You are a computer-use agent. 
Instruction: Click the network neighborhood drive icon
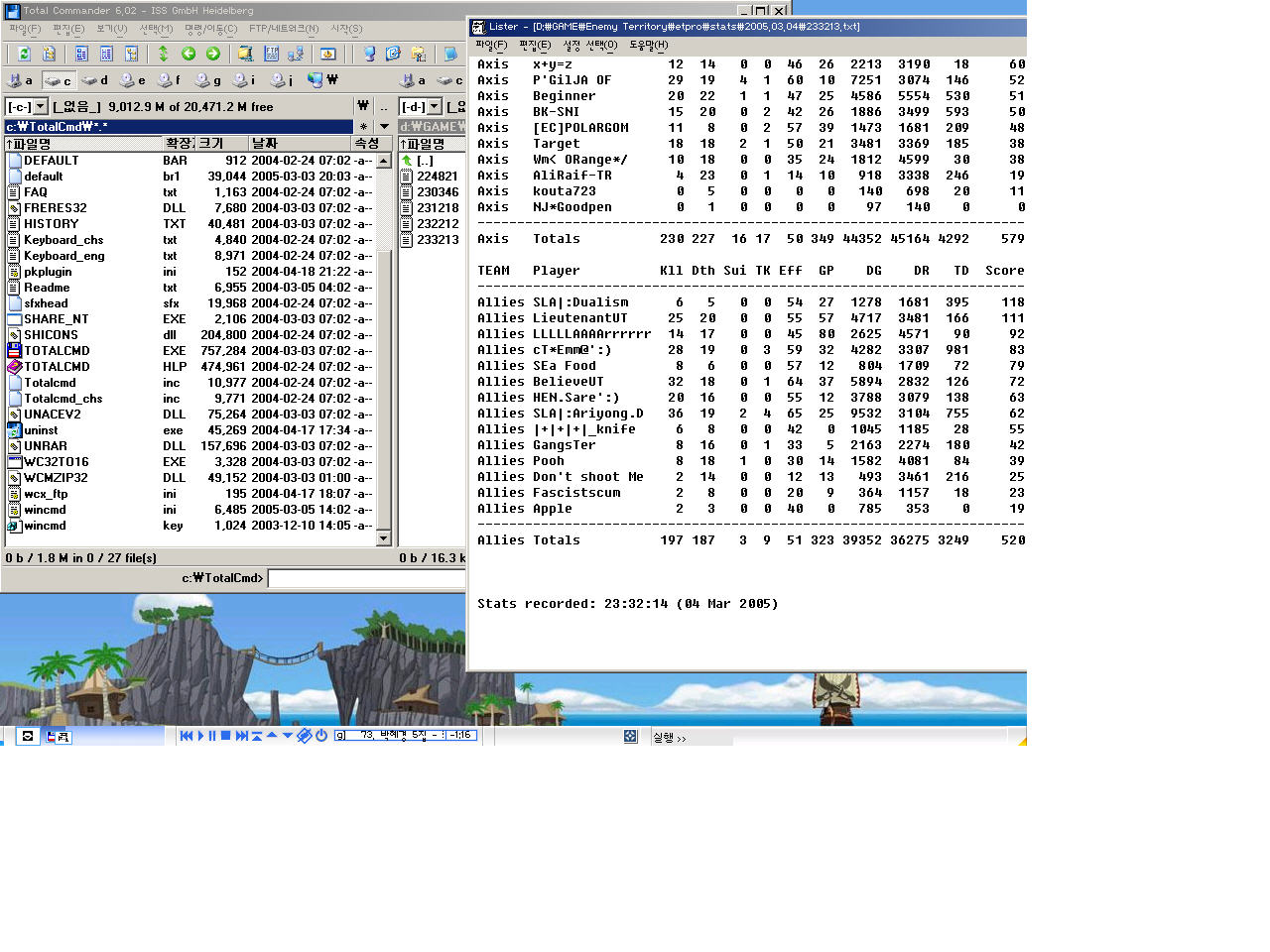pos(321,80)
